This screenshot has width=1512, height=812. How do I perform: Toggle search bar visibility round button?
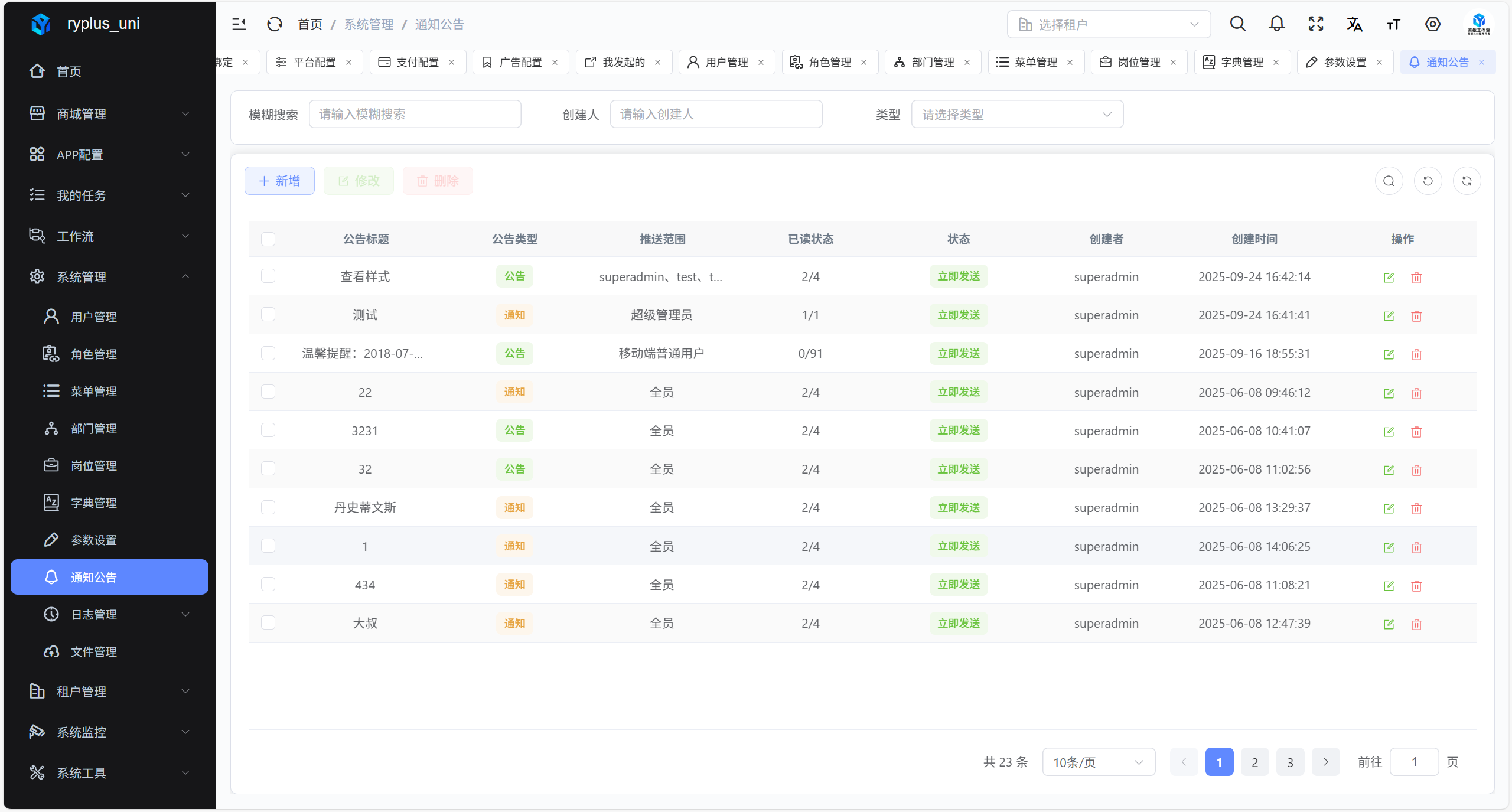point(1389,181)
